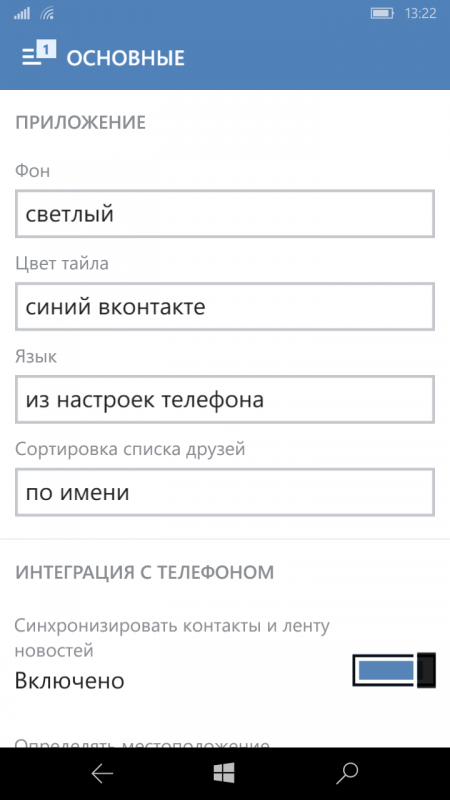Tap the Включено status text

pyautogui.click(x=69, y=681)
